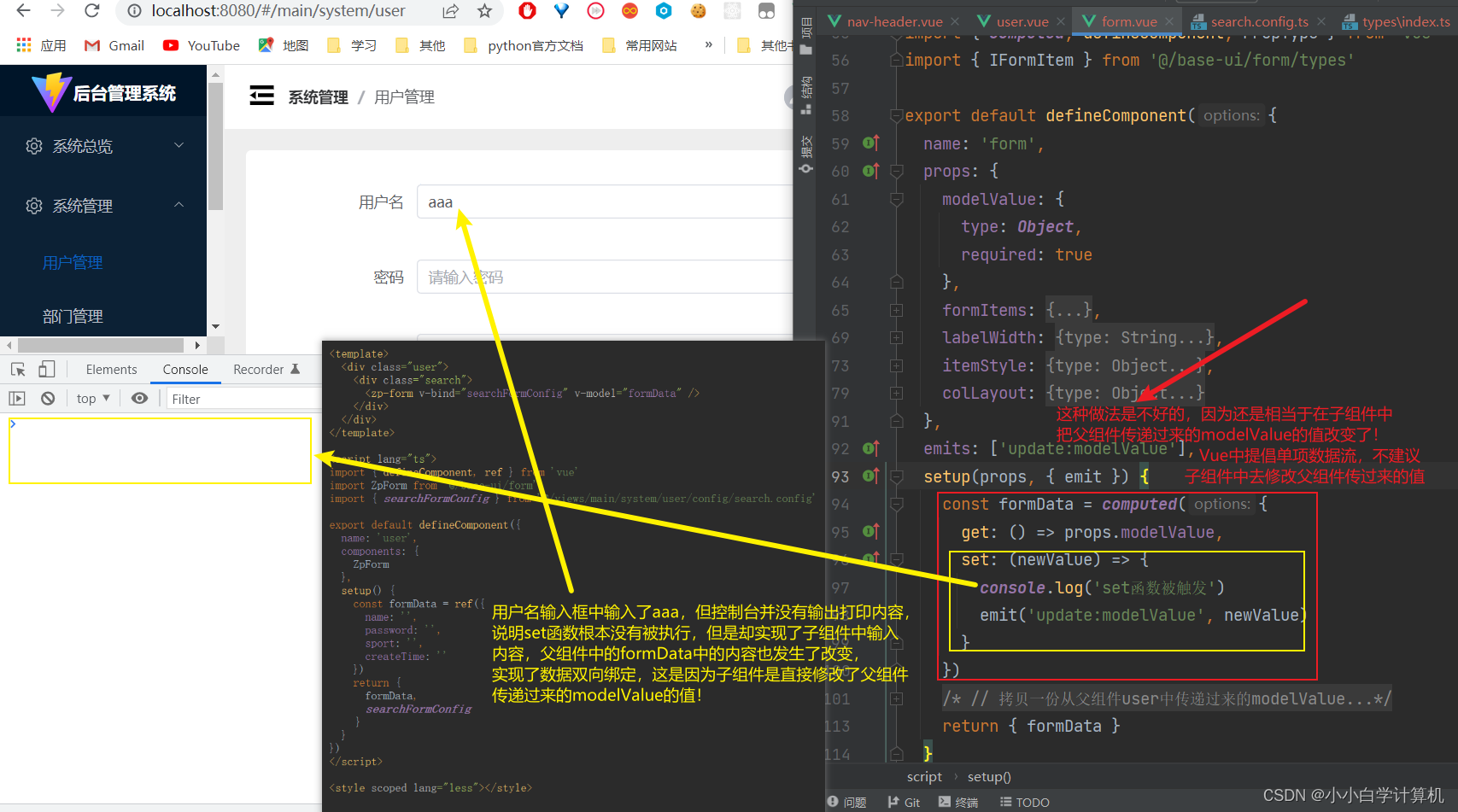Activate the DevTools inspect element picker
Viewport: 1458px width, 812px height.
click(18, 369)
